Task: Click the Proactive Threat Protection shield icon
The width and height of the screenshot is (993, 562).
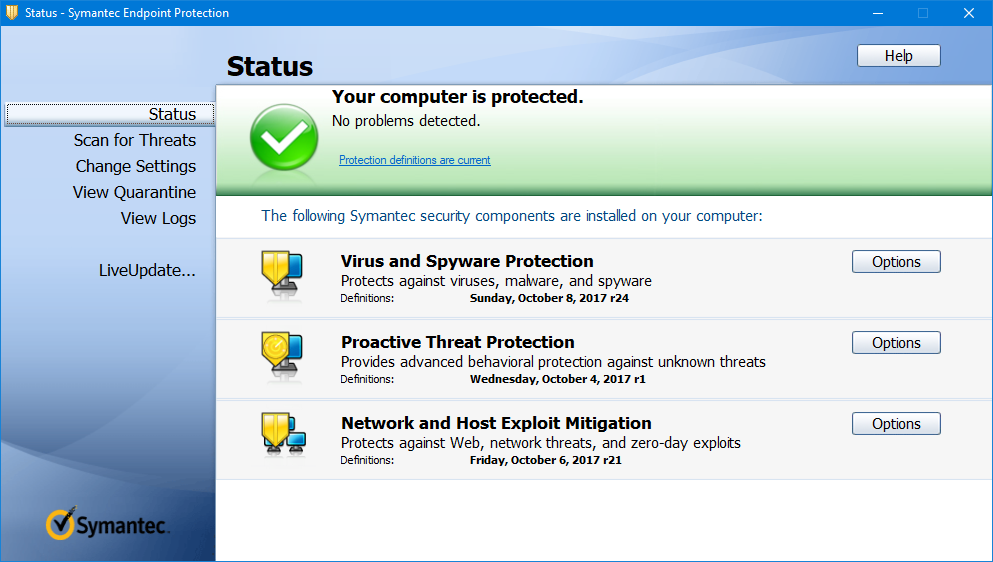Action: [279, 356]
